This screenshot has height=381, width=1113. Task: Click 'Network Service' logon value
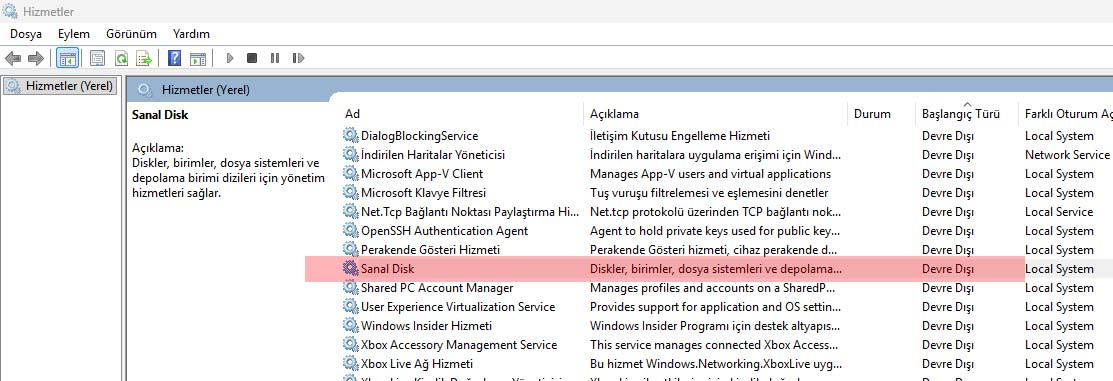pyautogui.click(x=1067, y=155)
